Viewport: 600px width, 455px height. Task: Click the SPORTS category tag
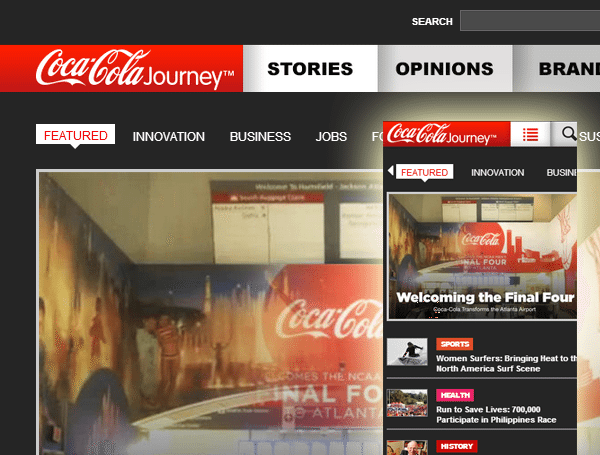pyautogui.click(x=455, y=344)
